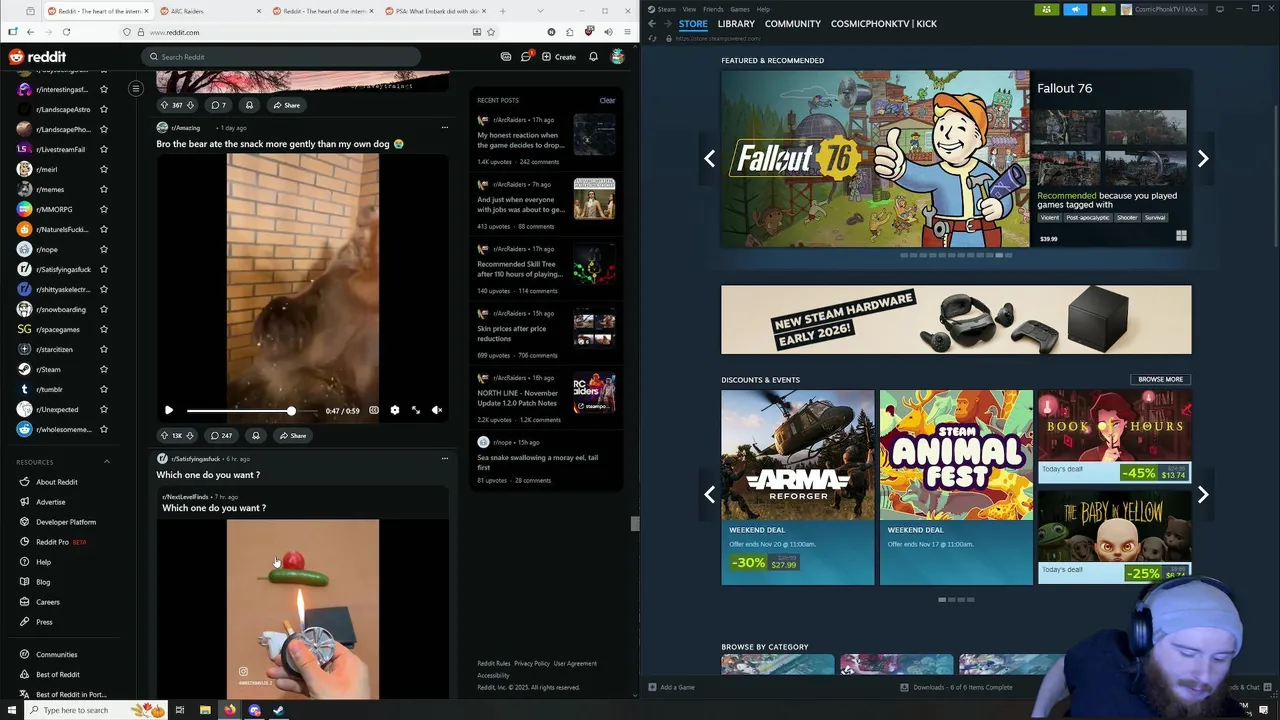Open video settings gear
This screenshot has width=1280, height=720.
click(x=394, y=410)
